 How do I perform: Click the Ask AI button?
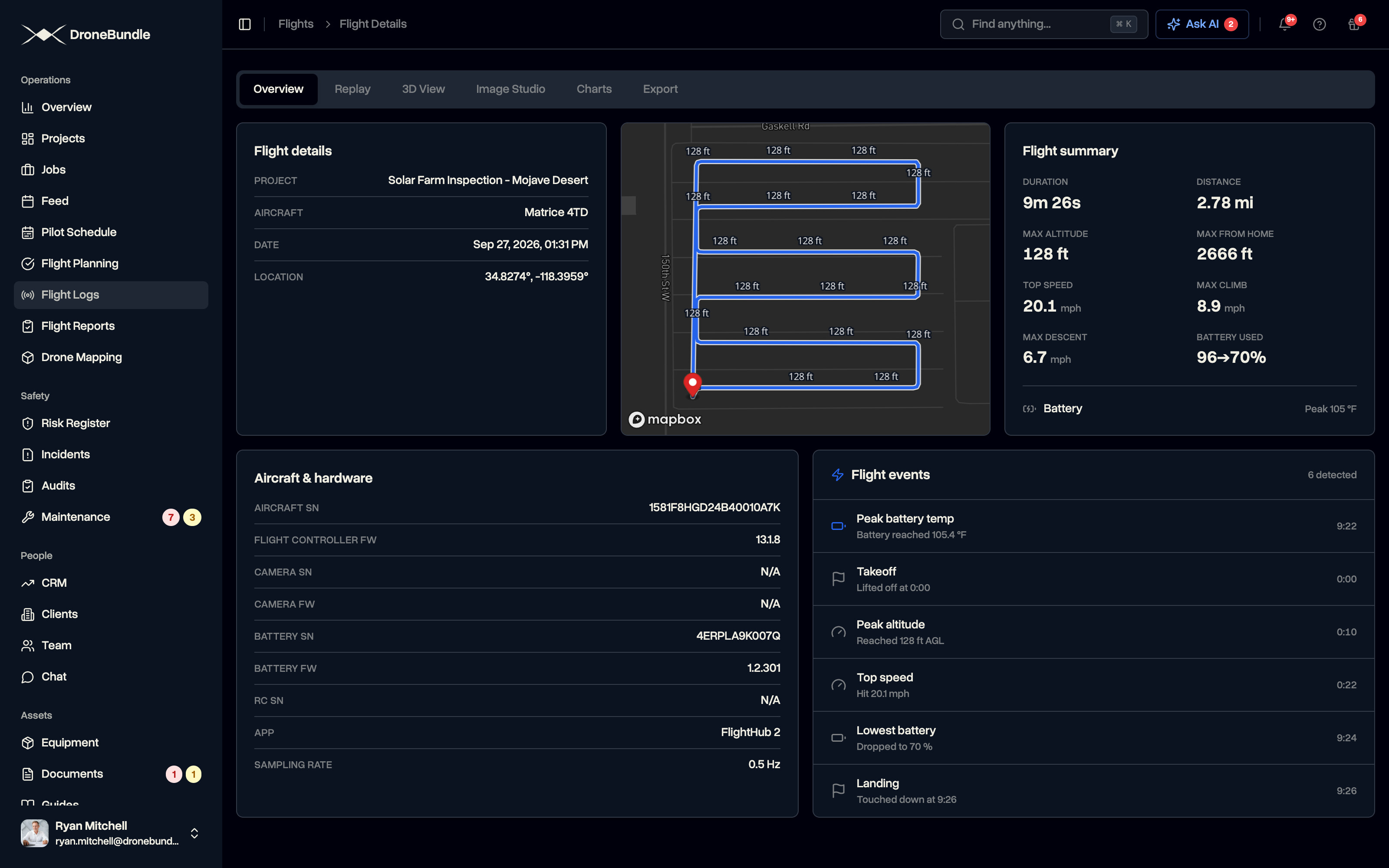pyautogui.click(x=1202, y=24)
